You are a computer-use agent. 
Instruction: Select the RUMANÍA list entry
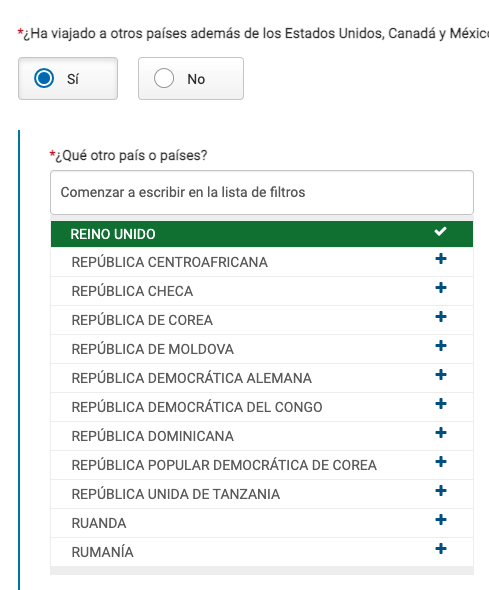(262, 552)
